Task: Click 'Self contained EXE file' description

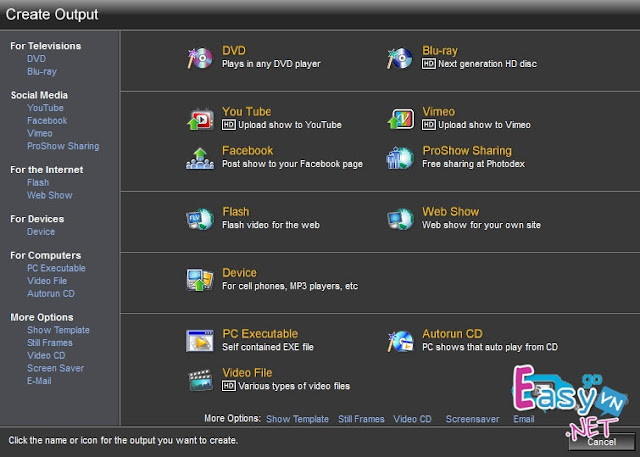Action: (268, 347)
